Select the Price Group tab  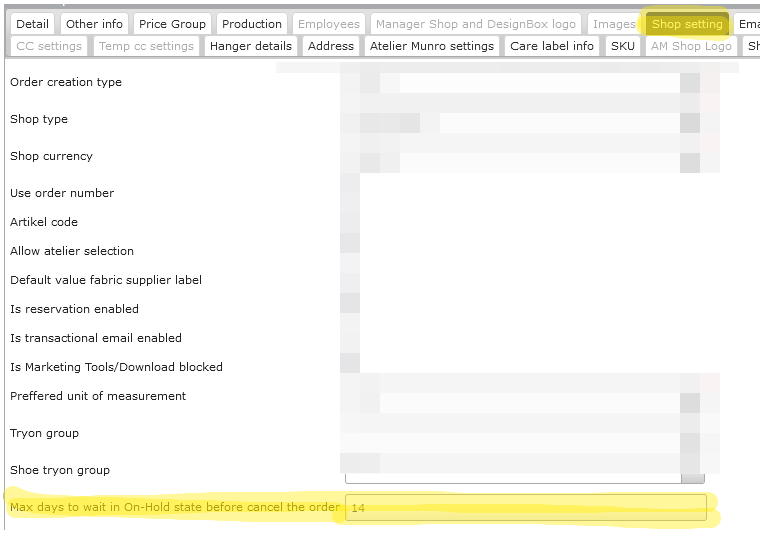pyautogui.click(x=172, y=24)
